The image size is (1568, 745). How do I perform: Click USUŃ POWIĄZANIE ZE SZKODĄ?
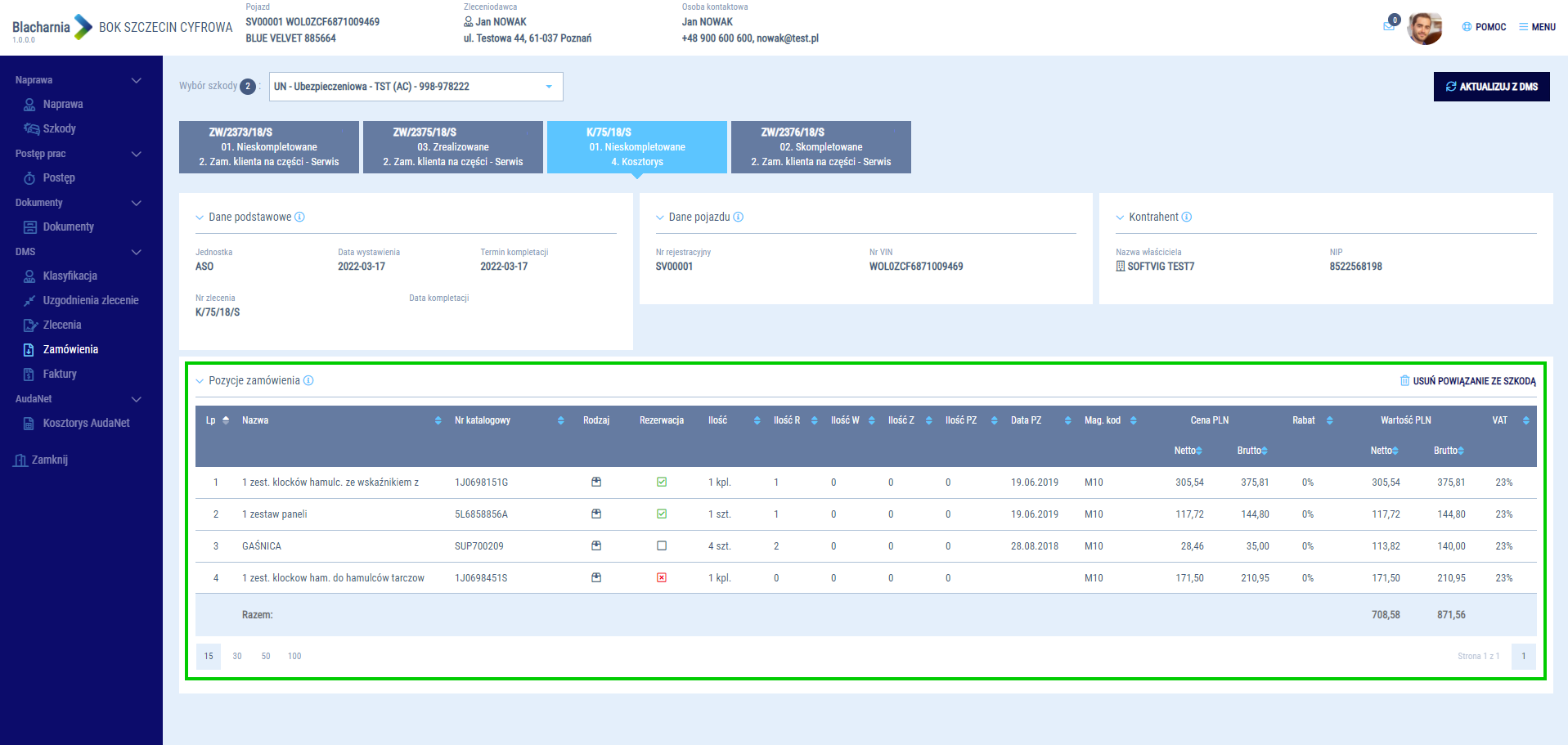point(1467,381)
